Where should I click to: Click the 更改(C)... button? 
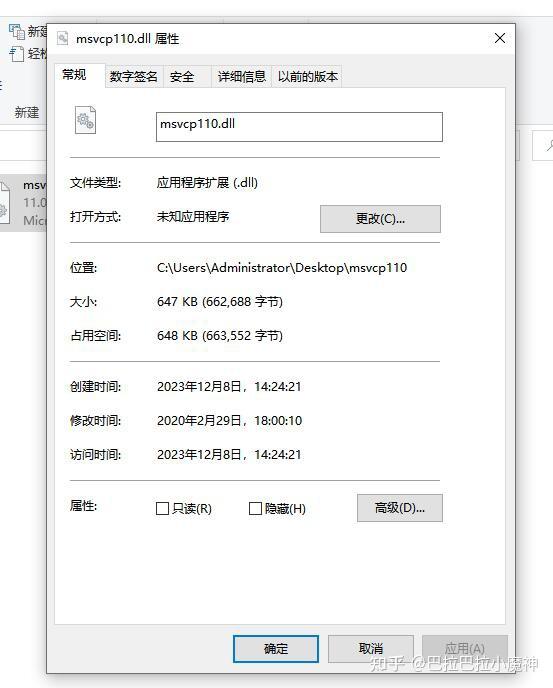click(x=380, y=219)
